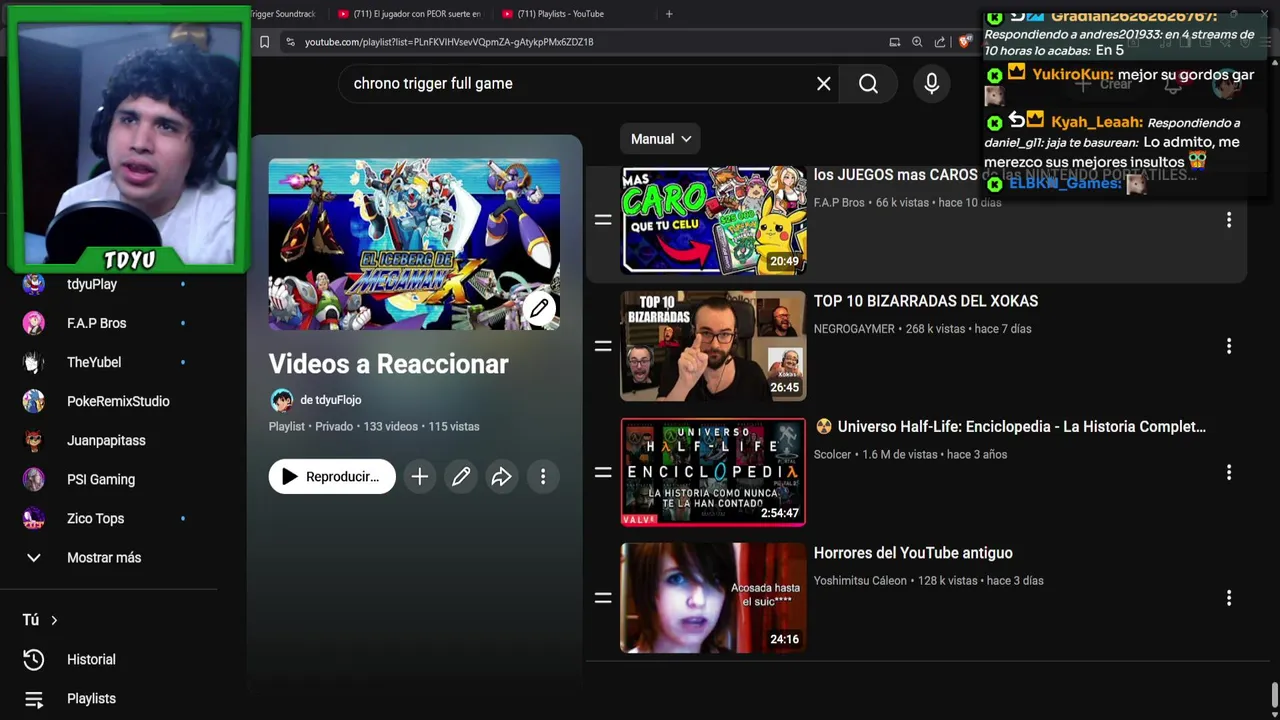Viewport: 1280px width, 720px height.
Task: Click the Brave shields lion icon
Action: point(964,42)
